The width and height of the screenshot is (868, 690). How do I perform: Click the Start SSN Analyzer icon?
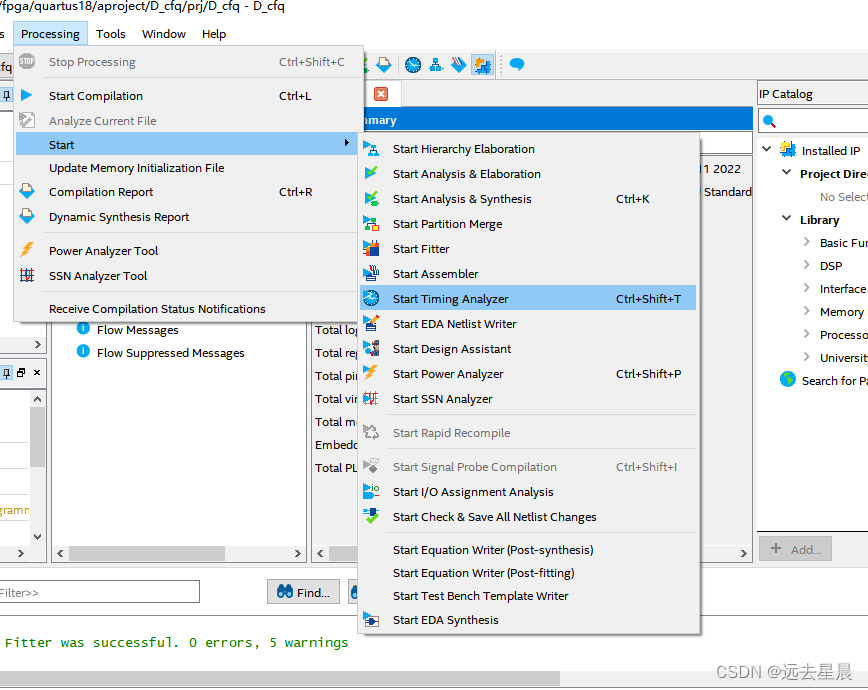pyautogui.click(x=371, y=398)
